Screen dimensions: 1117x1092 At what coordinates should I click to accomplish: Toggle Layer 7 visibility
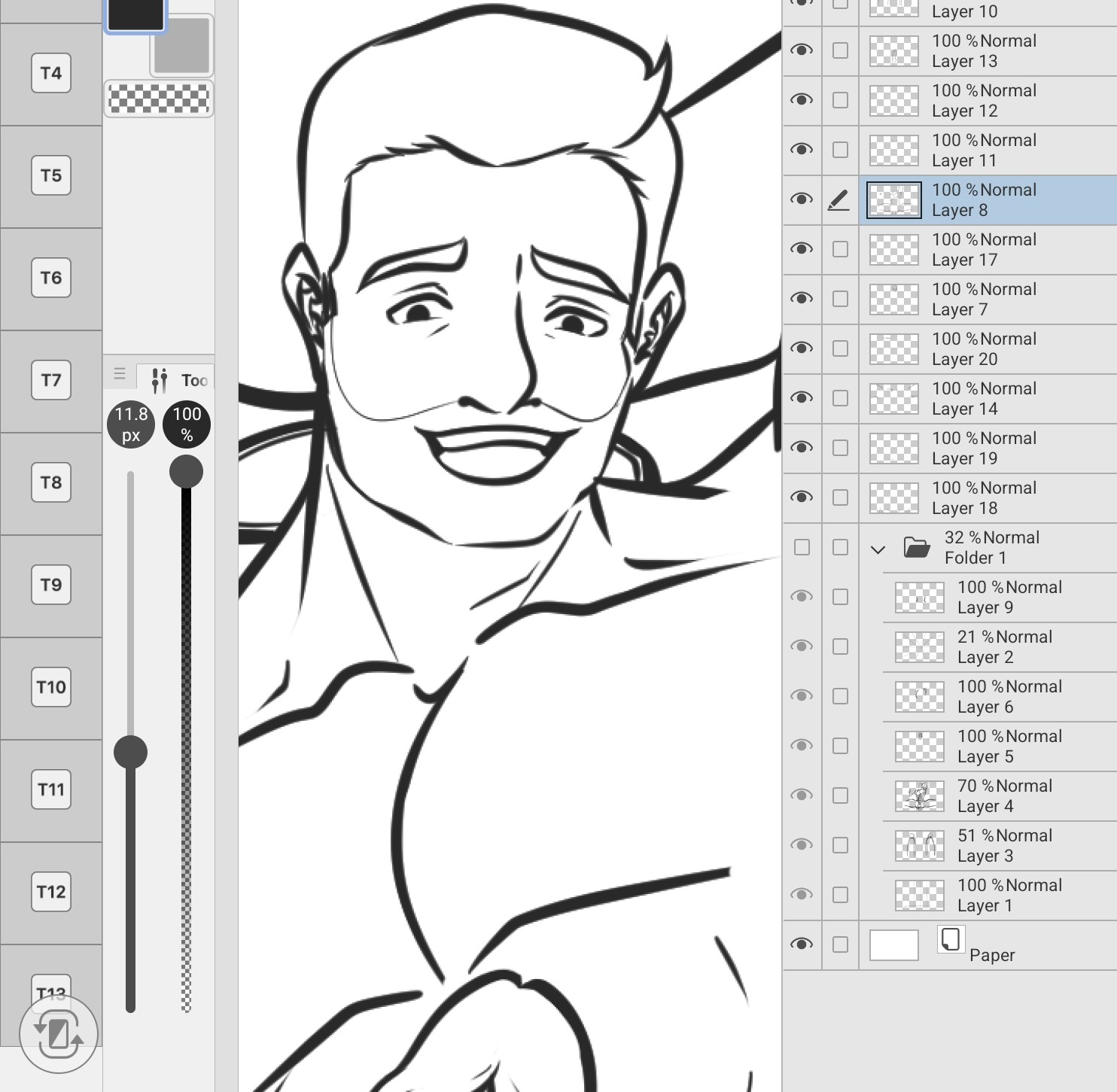pos(802,299)
